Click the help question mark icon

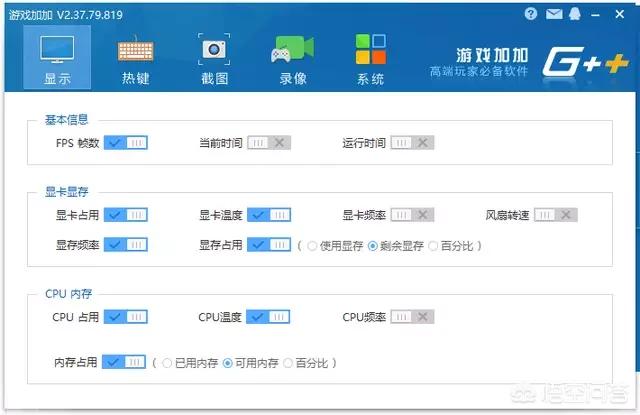(x=531, y=14)
